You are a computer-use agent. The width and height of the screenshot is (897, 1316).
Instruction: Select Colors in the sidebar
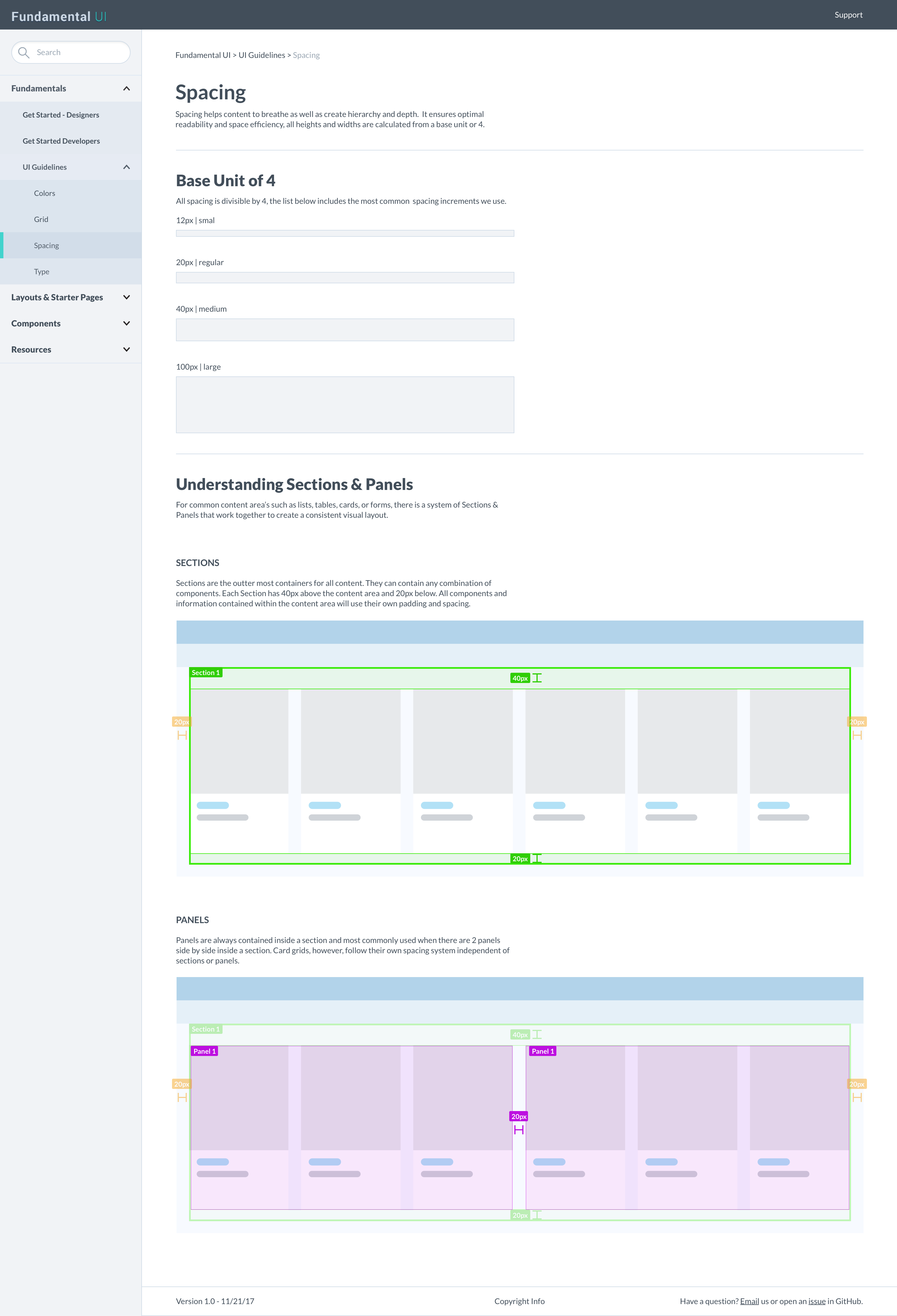click(44, 193)
